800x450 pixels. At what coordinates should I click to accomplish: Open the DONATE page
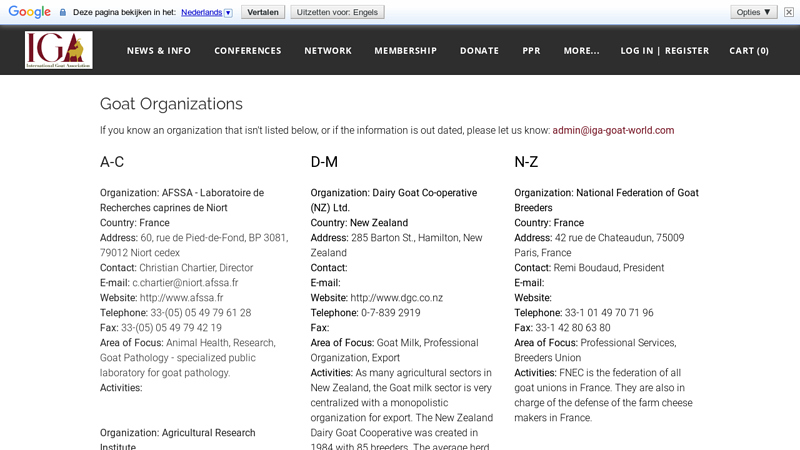(479, 51)
